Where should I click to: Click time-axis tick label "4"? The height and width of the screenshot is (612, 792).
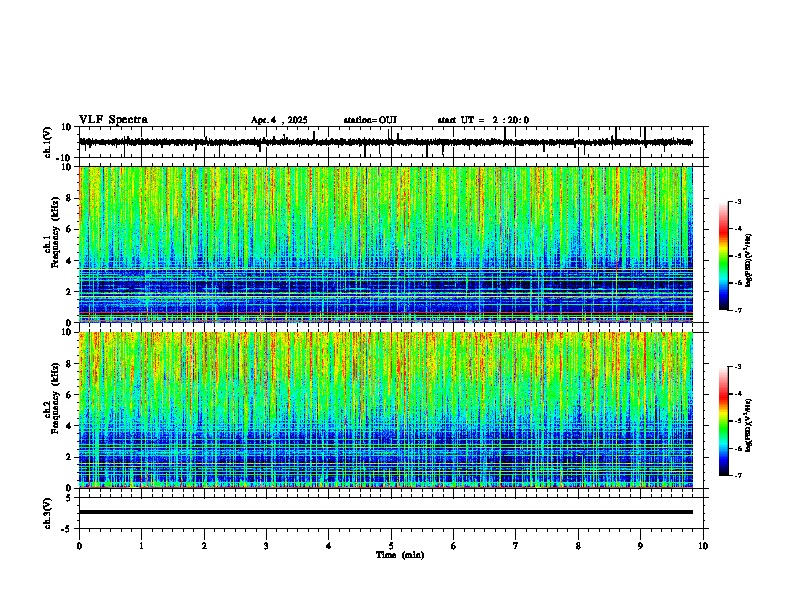[329, 546]
